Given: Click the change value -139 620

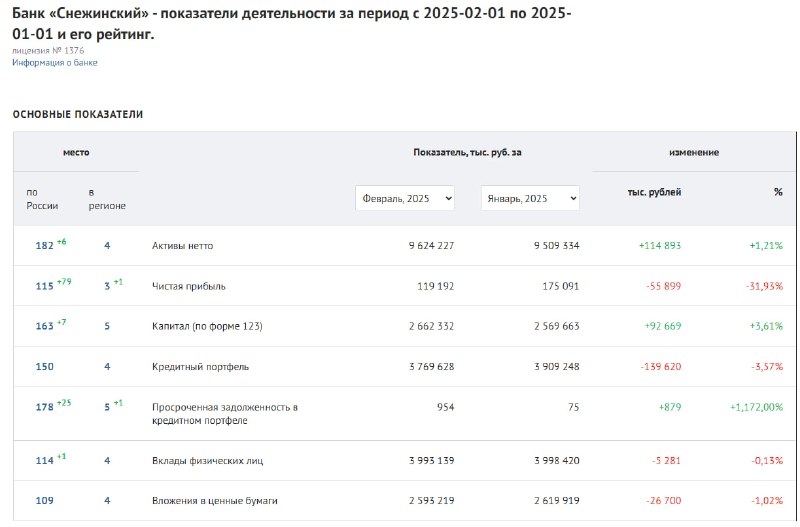Looking at the screenshot, I should click(661, 366).
